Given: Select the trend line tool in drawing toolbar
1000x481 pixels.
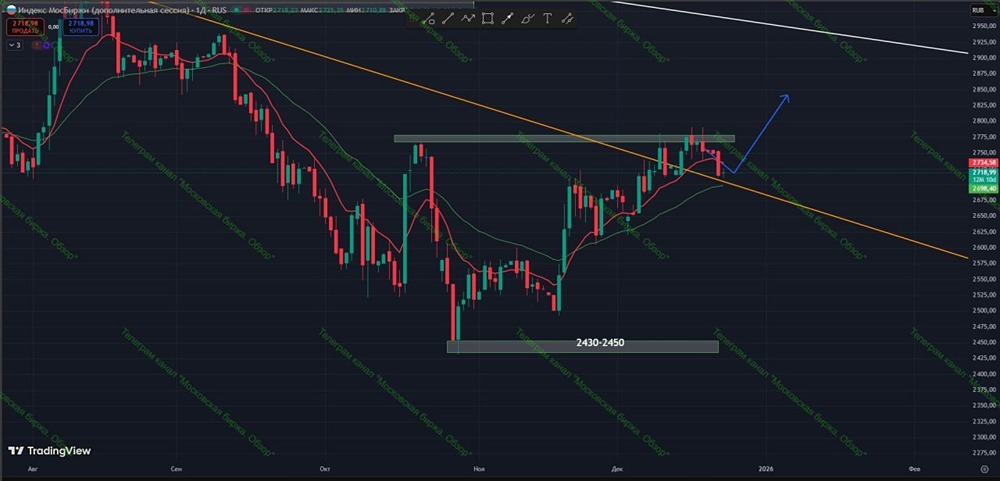Looking at the screenshot, I should (x=448, y=19).
